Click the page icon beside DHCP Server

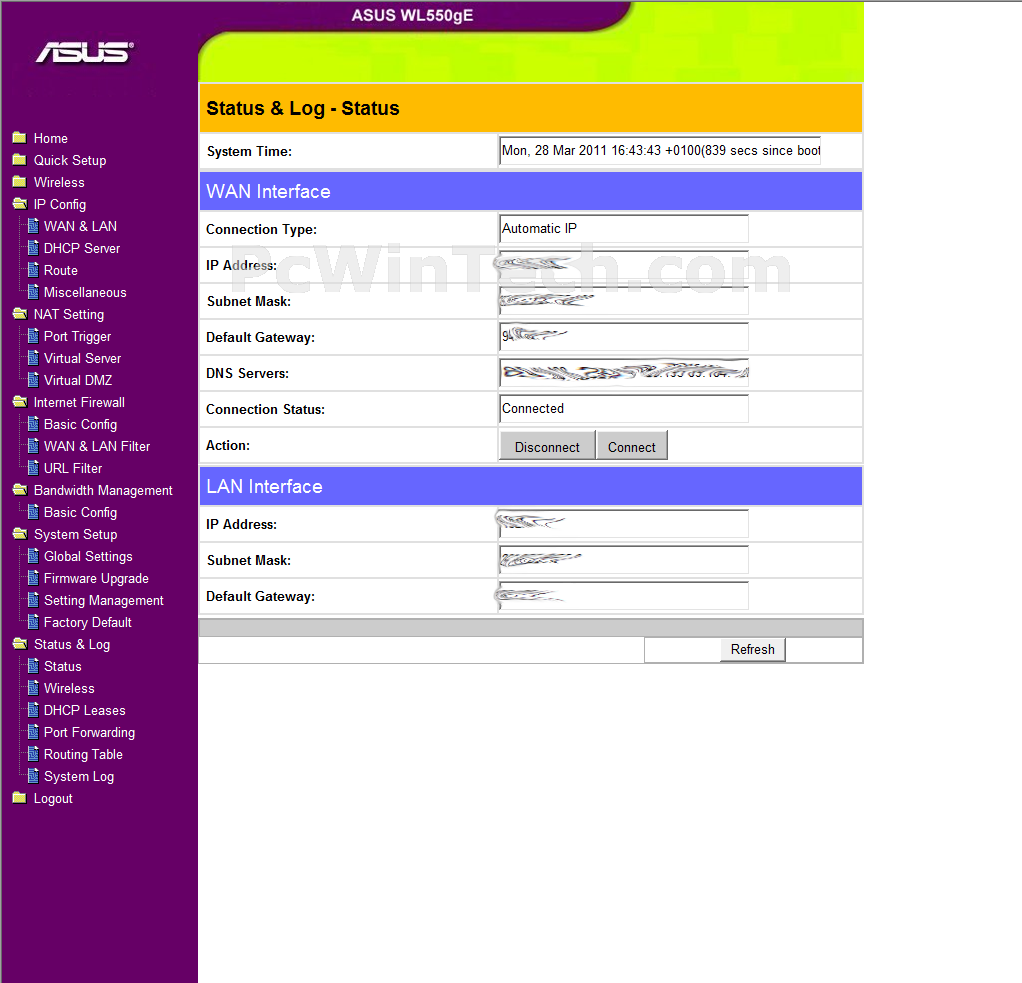click(x=33, y=248)
